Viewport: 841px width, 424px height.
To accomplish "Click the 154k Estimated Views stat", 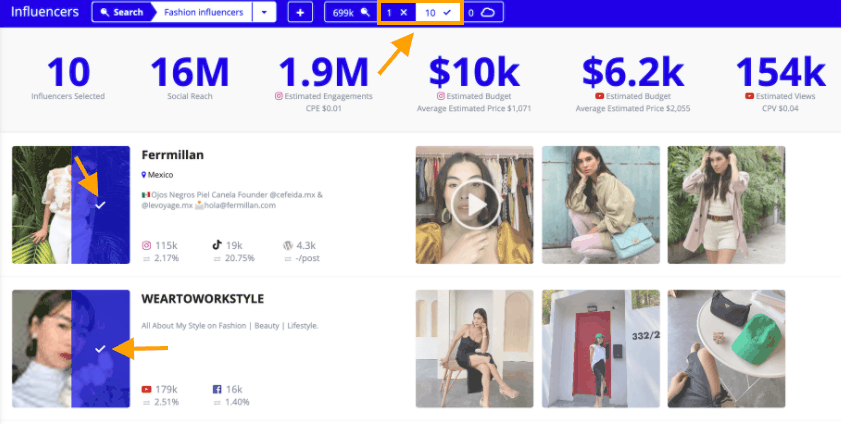I will 780,84.
